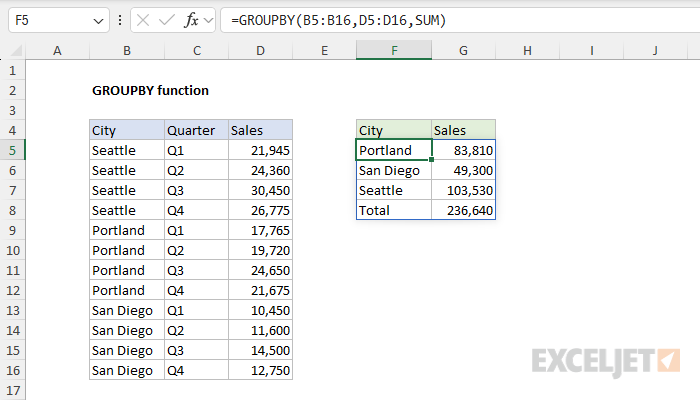Select column H header
The image size is (700, 400).
tap(527, 50)
